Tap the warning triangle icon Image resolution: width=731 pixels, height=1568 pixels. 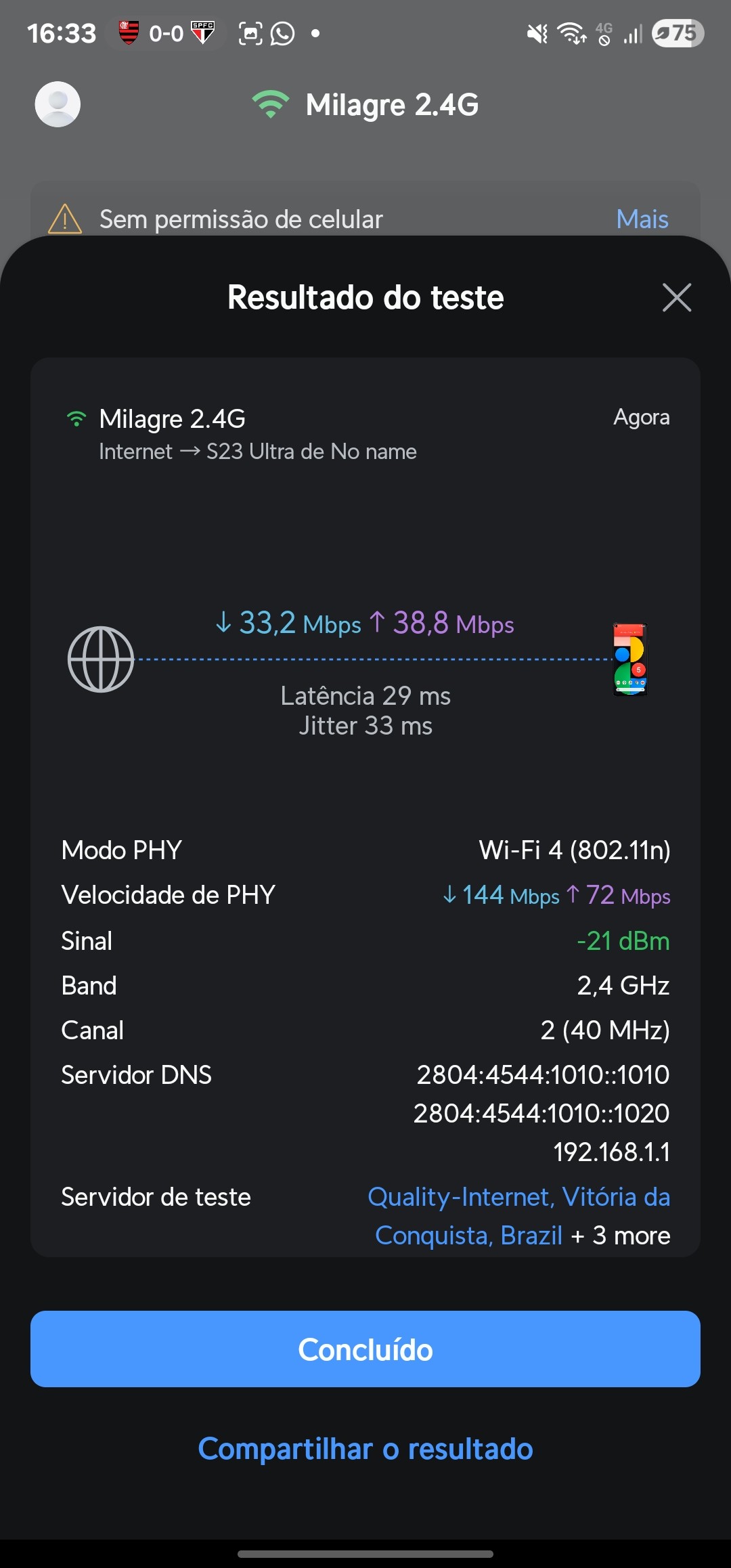point(65,219)
